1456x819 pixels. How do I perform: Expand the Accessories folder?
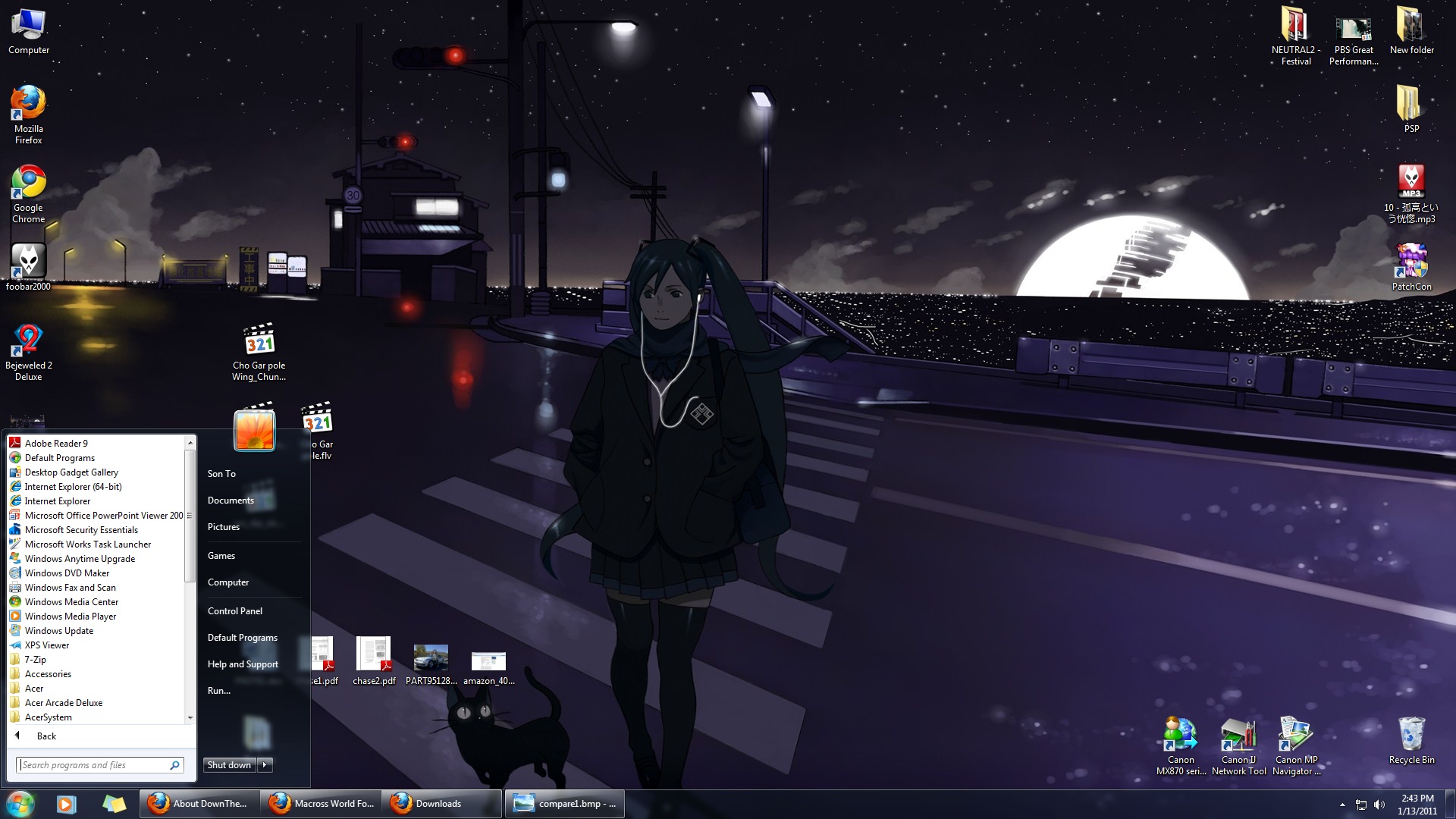point(96,673)
